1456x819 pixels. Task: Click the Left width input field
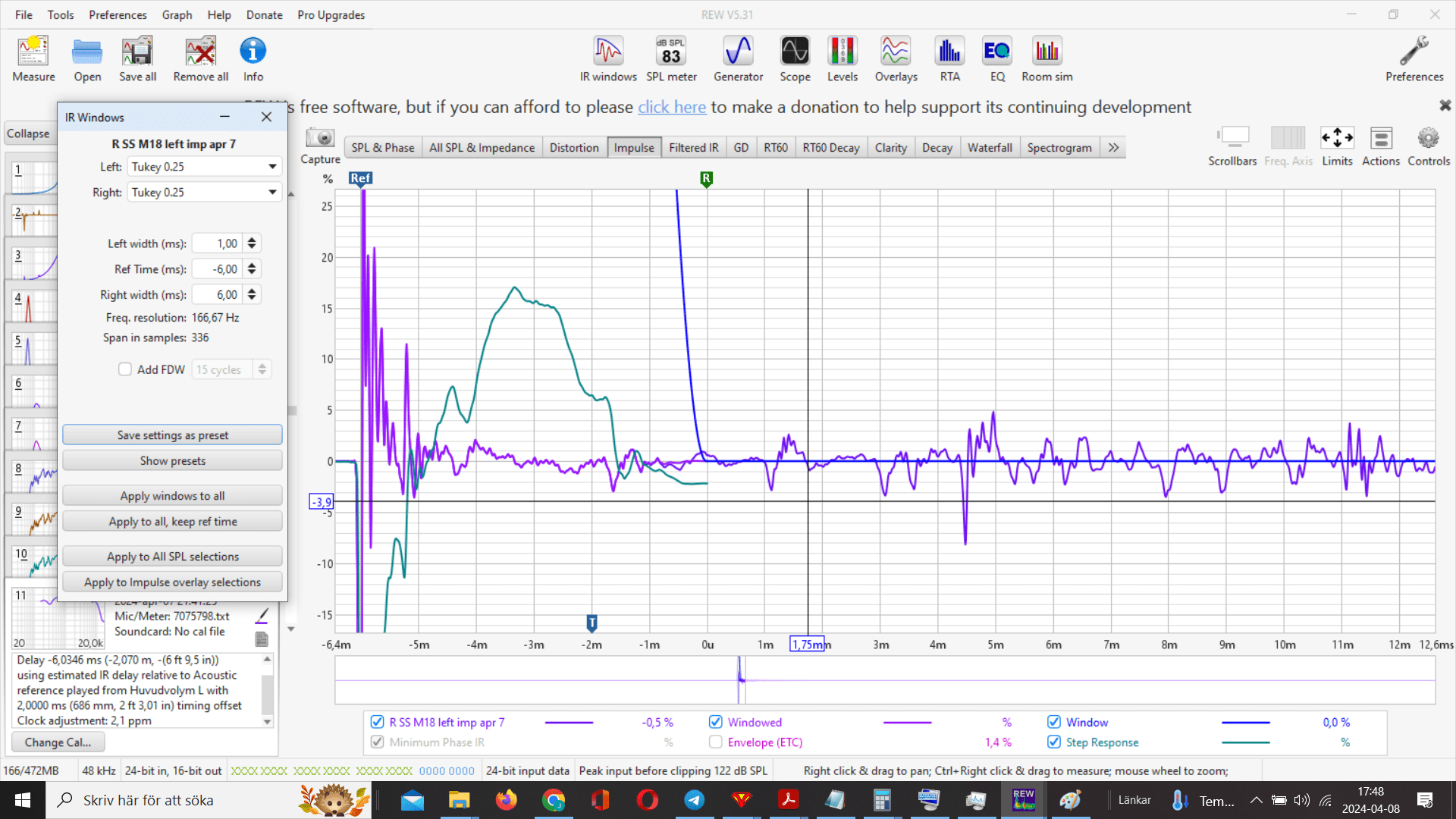coord(218,243)
